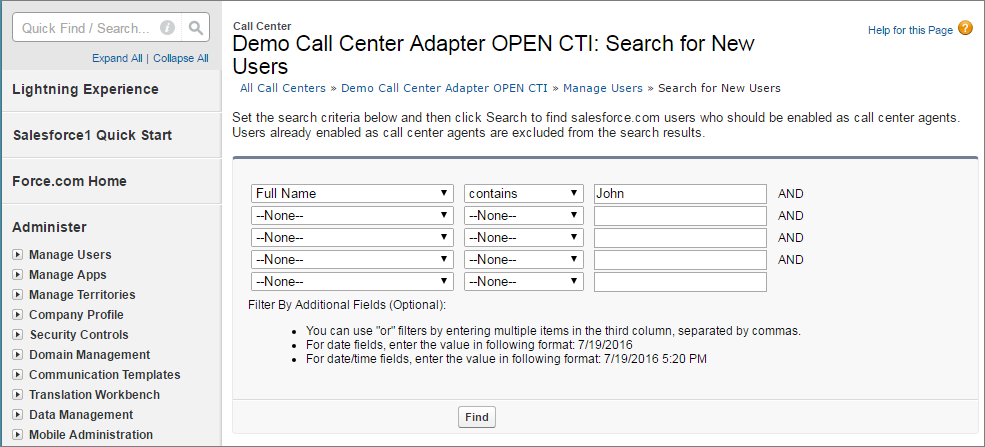Click the 'Filter By Additional Fields (Optional):' text
The width and height of the screenshot is (985, 447).
(347, 305)
